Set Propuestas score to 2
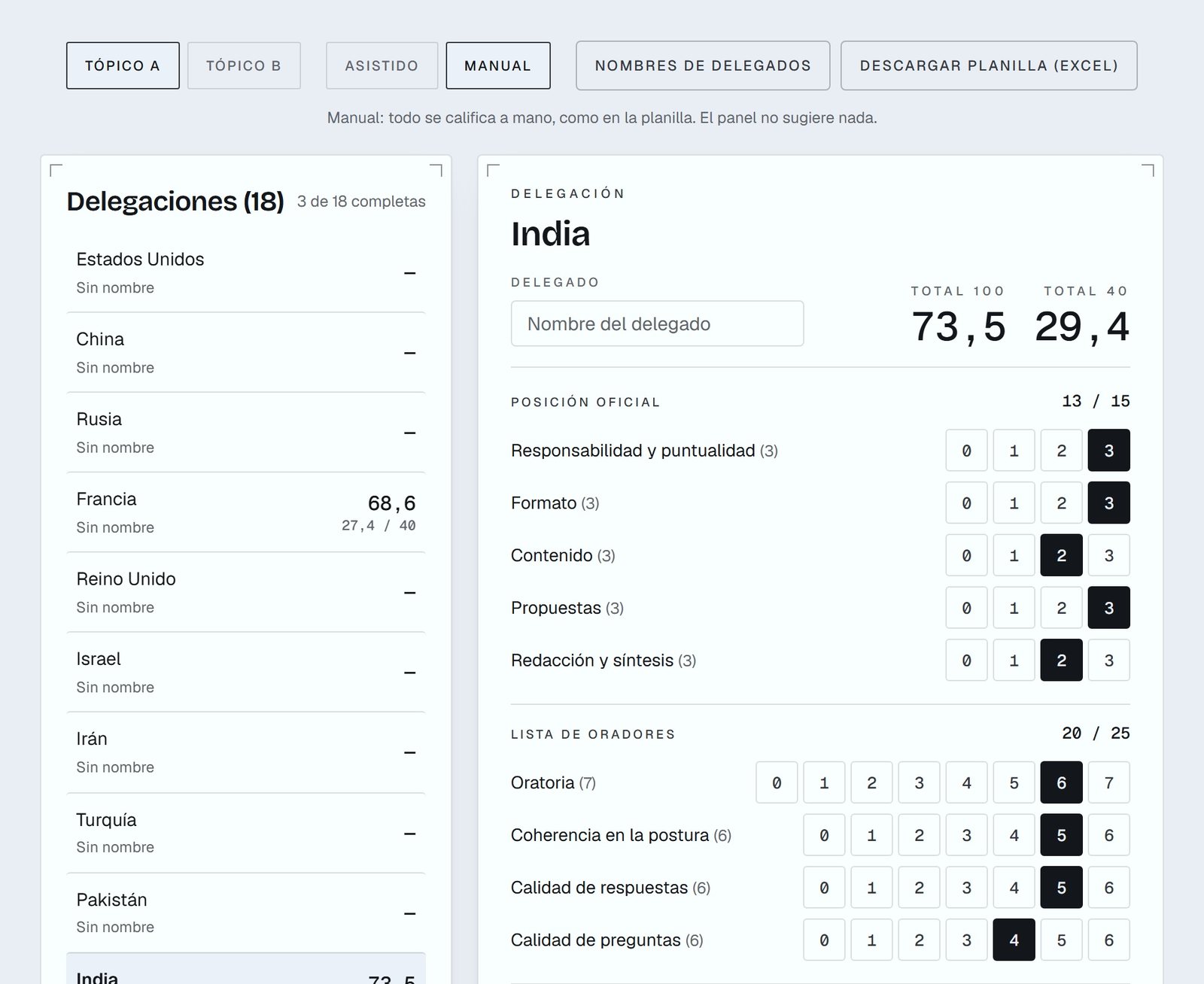 point(1061,608)
